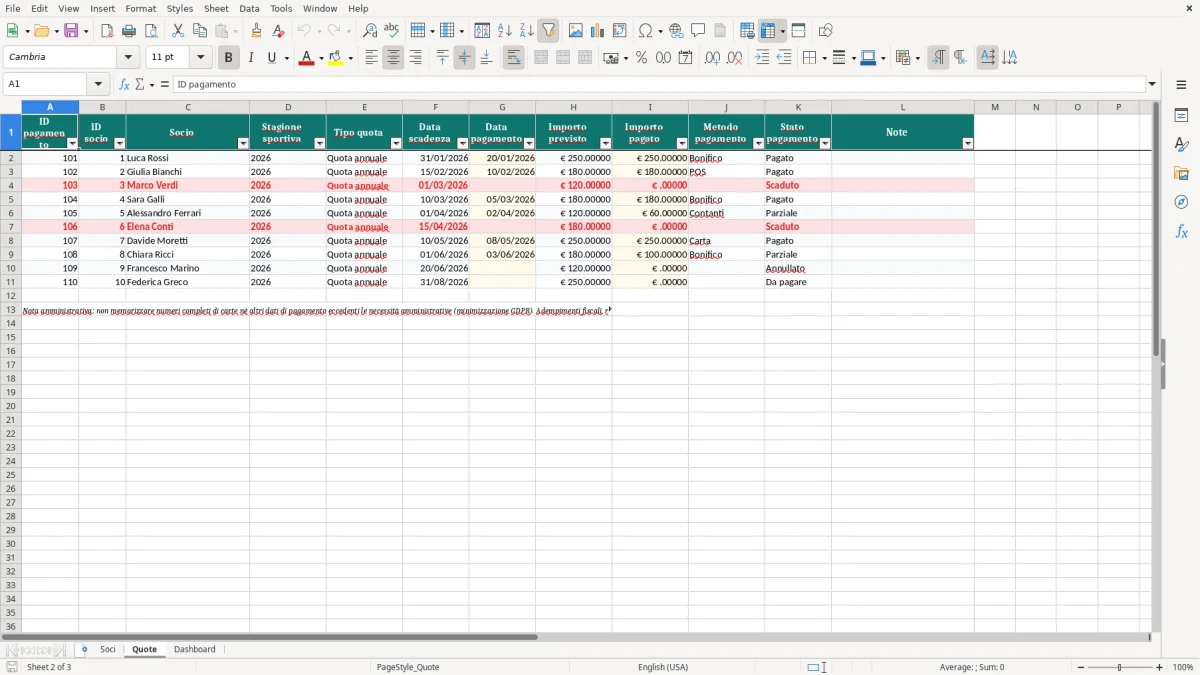This screenshot has height=675, width=1200.
Task: Open the Function Wizard fx icon
Action: click(124, 84)
